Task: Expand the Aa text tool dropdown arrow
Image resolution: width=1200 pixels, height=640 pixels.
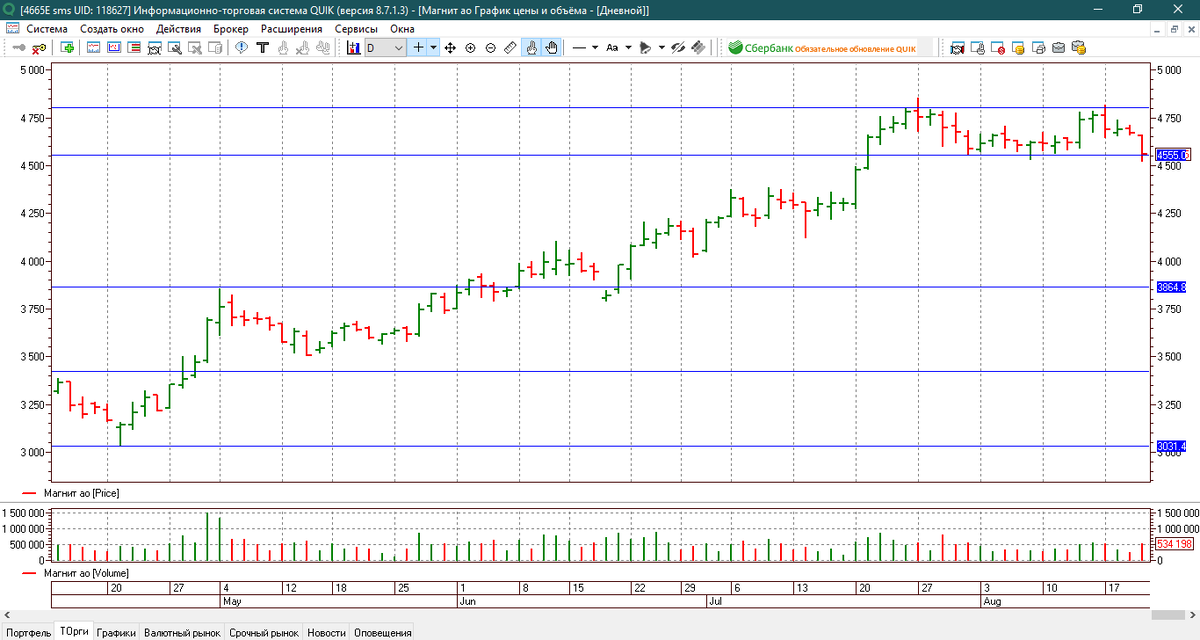Action: (628, 47)
